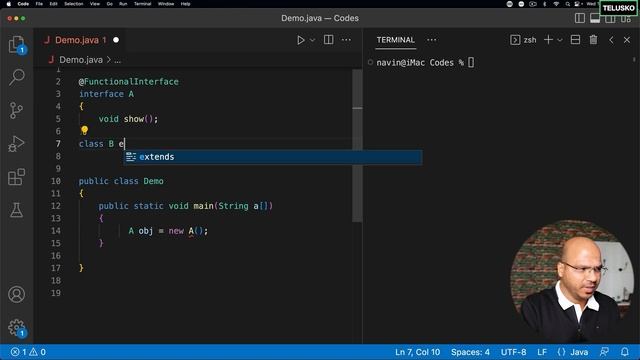Split the terminal pane
This screenshot has width=640, height=360.
576,40
